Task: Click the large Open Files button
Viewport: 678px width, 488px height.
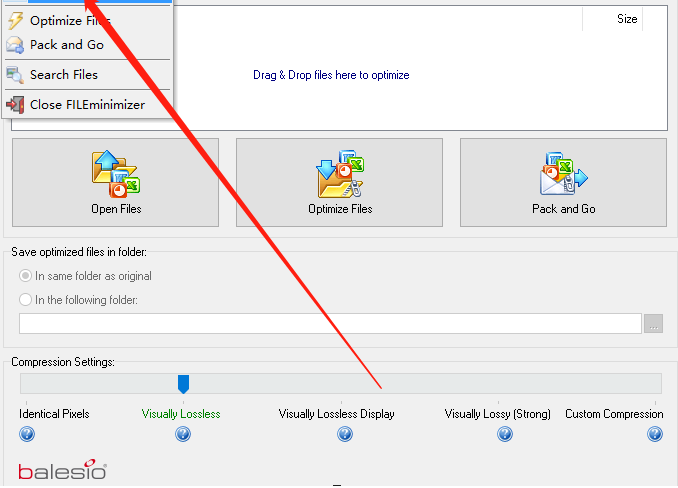Action: point(115,182)
